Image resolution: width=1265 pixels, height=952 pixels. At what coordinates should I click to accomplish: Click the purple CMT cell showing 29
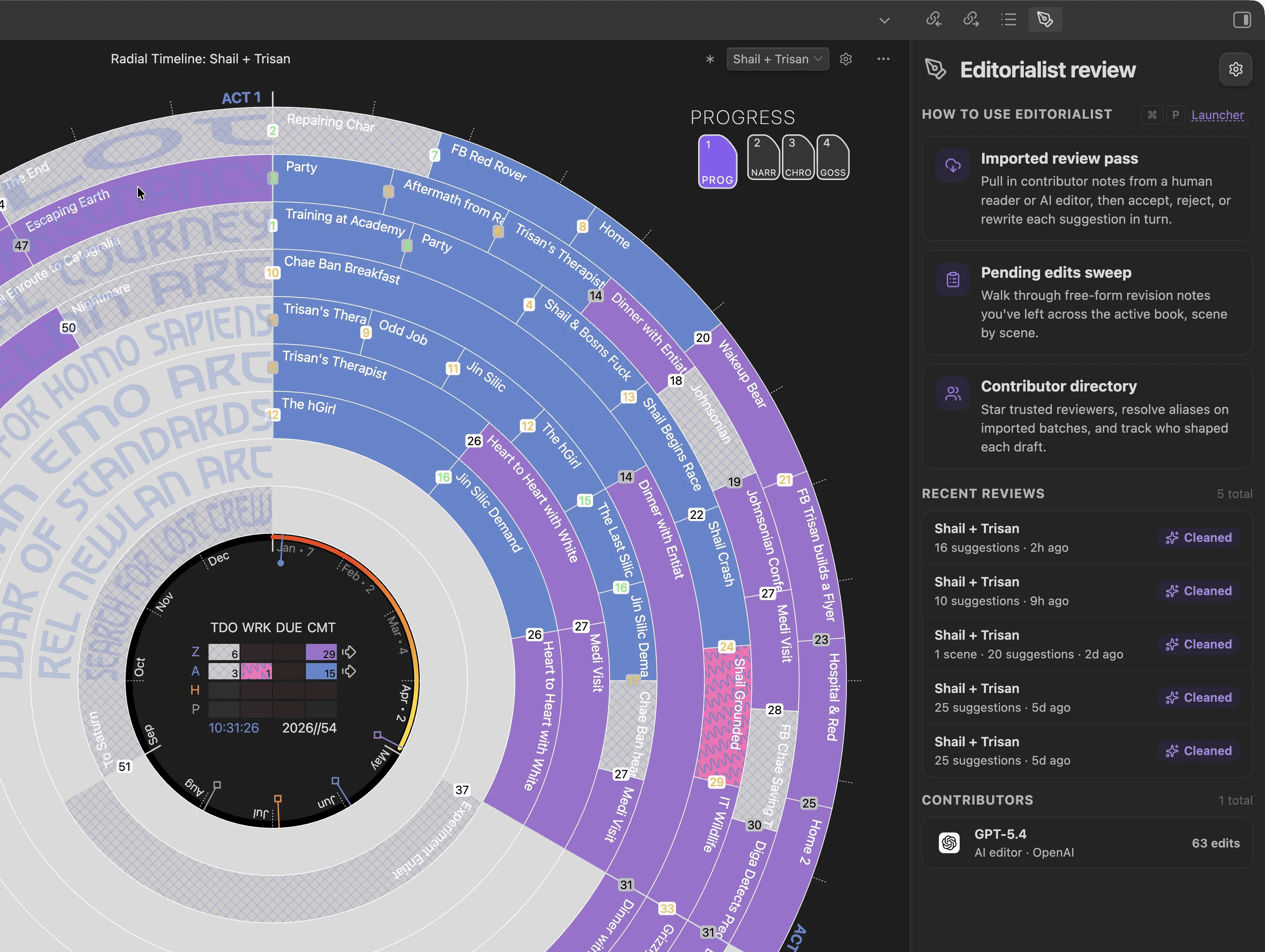[322, 653]
